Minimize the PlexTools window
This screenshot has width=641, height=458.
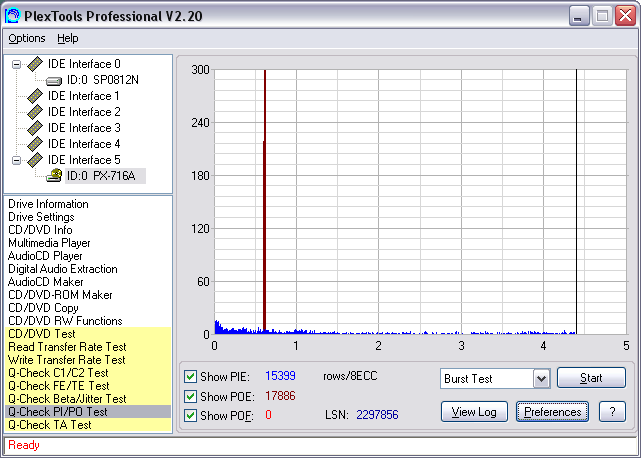pos(578,16)
